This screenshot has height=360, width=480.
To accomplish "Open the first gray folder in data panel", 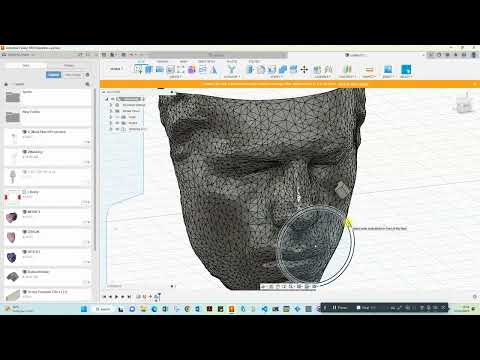I will coord(13,97).
